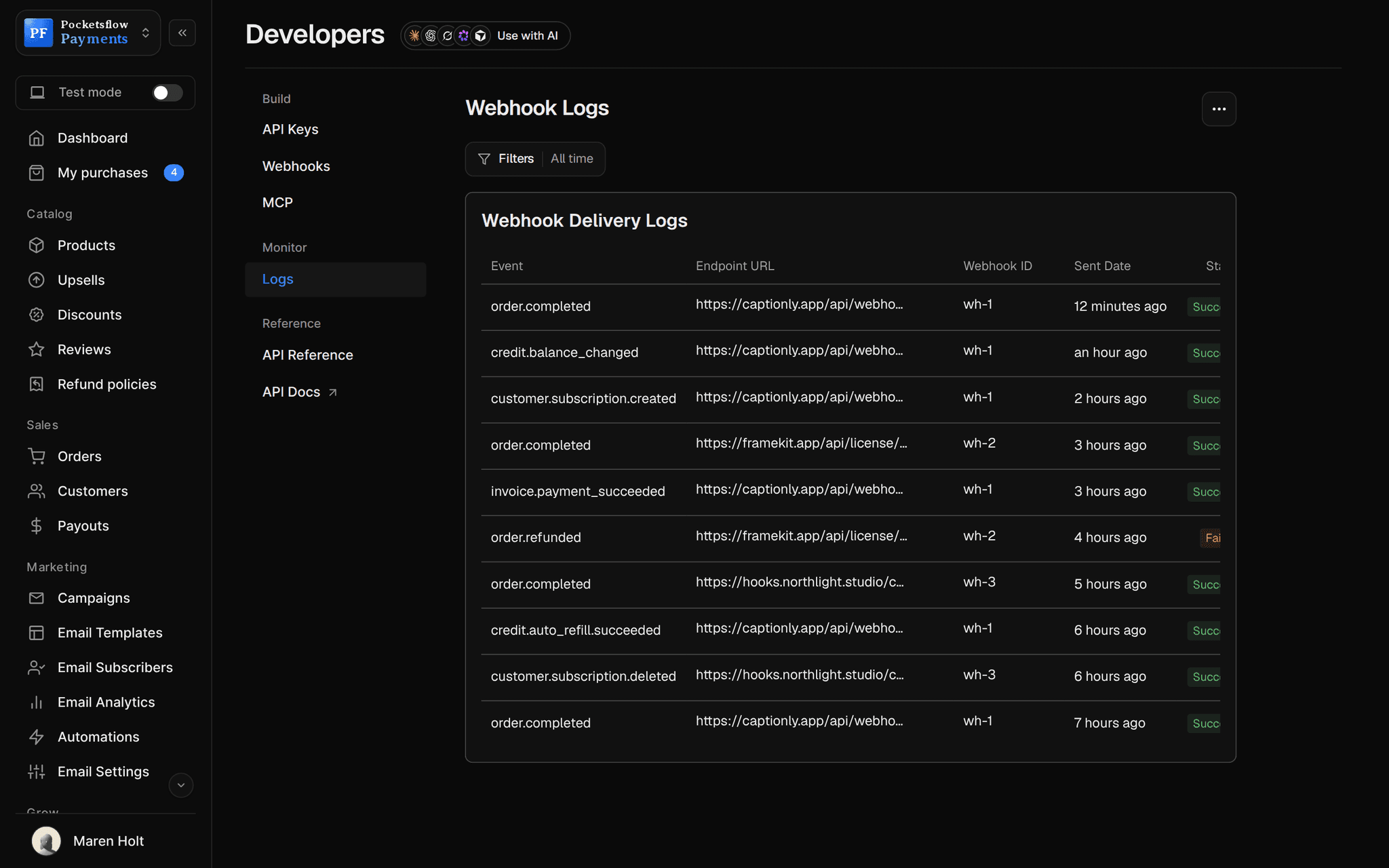Click the My purchases badge showing 4

pyautogui.click(x=174, y=173)
